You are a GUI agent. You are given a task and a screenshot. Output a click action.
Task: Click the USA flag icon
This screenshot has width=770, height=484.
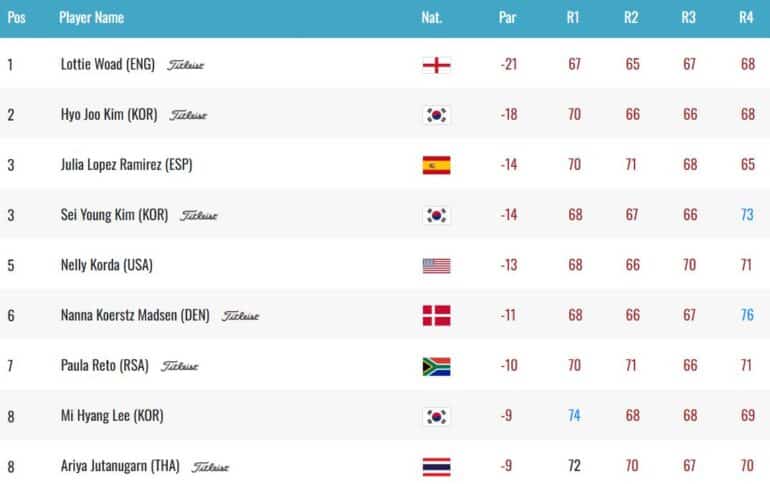click(436, 266)
